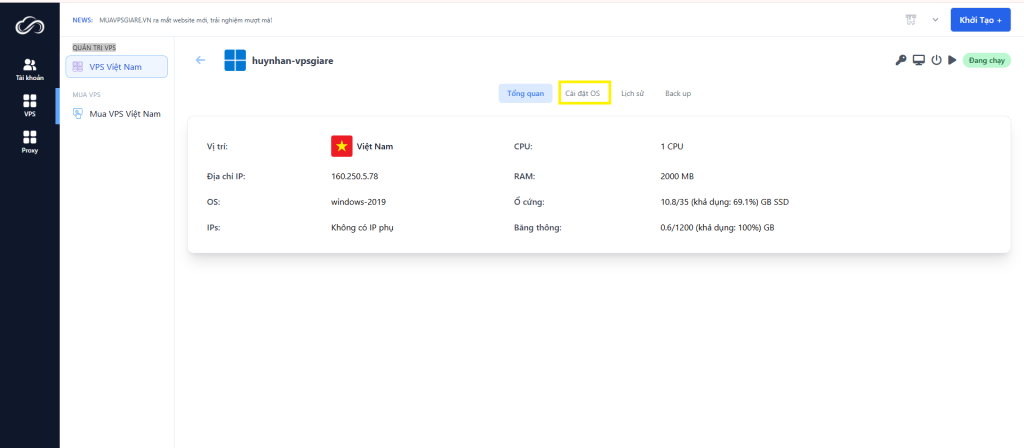
Task: Click the Windows logo next to VPS name
Action: 235,60
